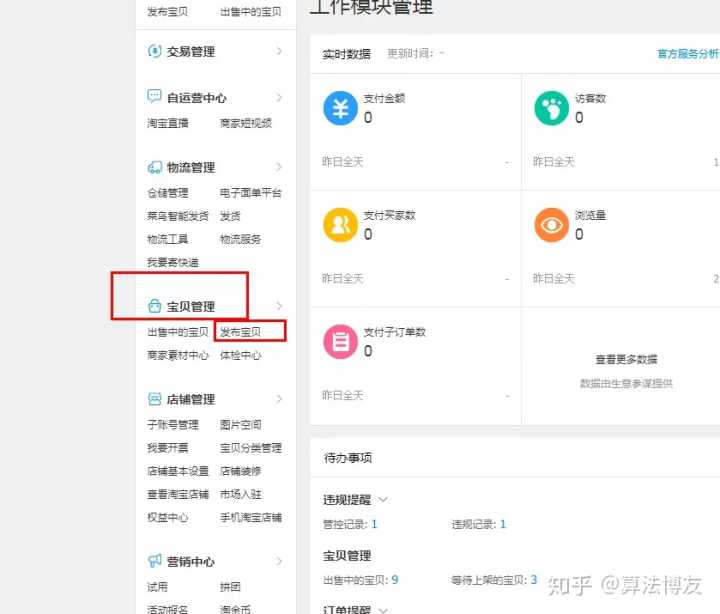Image resolution: width=720 pixels, height=614 pixels.
Task: Open 物流工具 link
Action: [168, 239]
